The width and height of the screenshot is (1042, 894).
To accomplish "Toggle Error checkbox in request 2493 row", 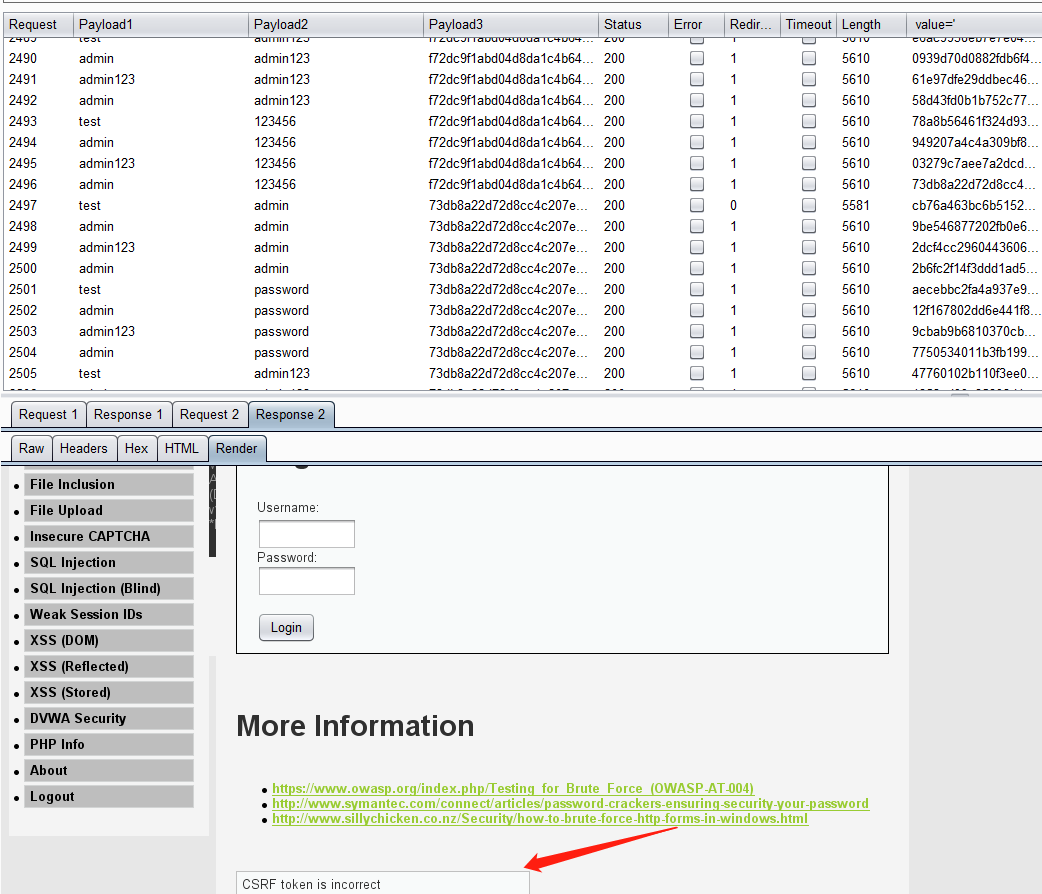I will (x=696, y=122).
